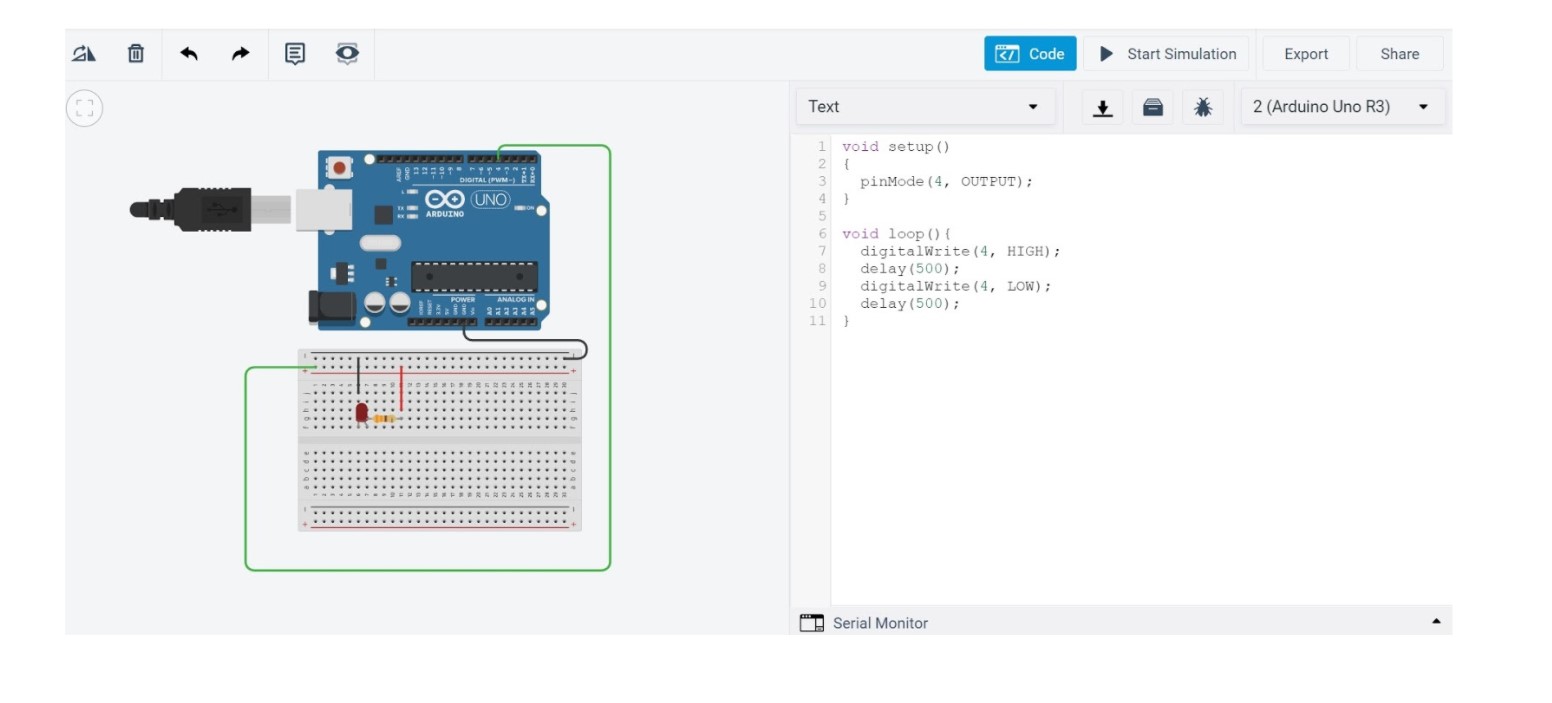This screenshot has height=703, width=1552.
Task: Click line number 11 in the gutter
Action: [x=817, y=321]
